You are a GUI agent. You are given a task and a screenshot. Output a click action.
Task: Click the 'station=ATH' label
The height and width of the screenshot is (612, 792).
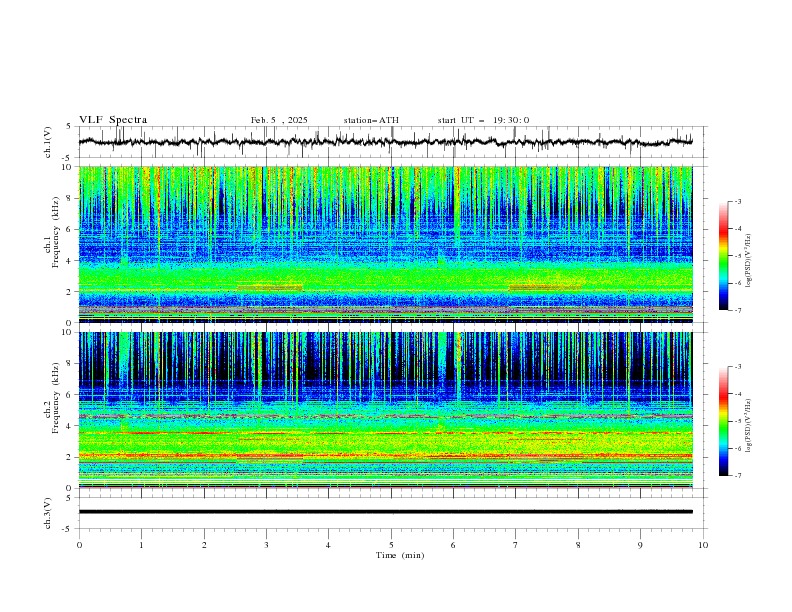click(371, 120)
